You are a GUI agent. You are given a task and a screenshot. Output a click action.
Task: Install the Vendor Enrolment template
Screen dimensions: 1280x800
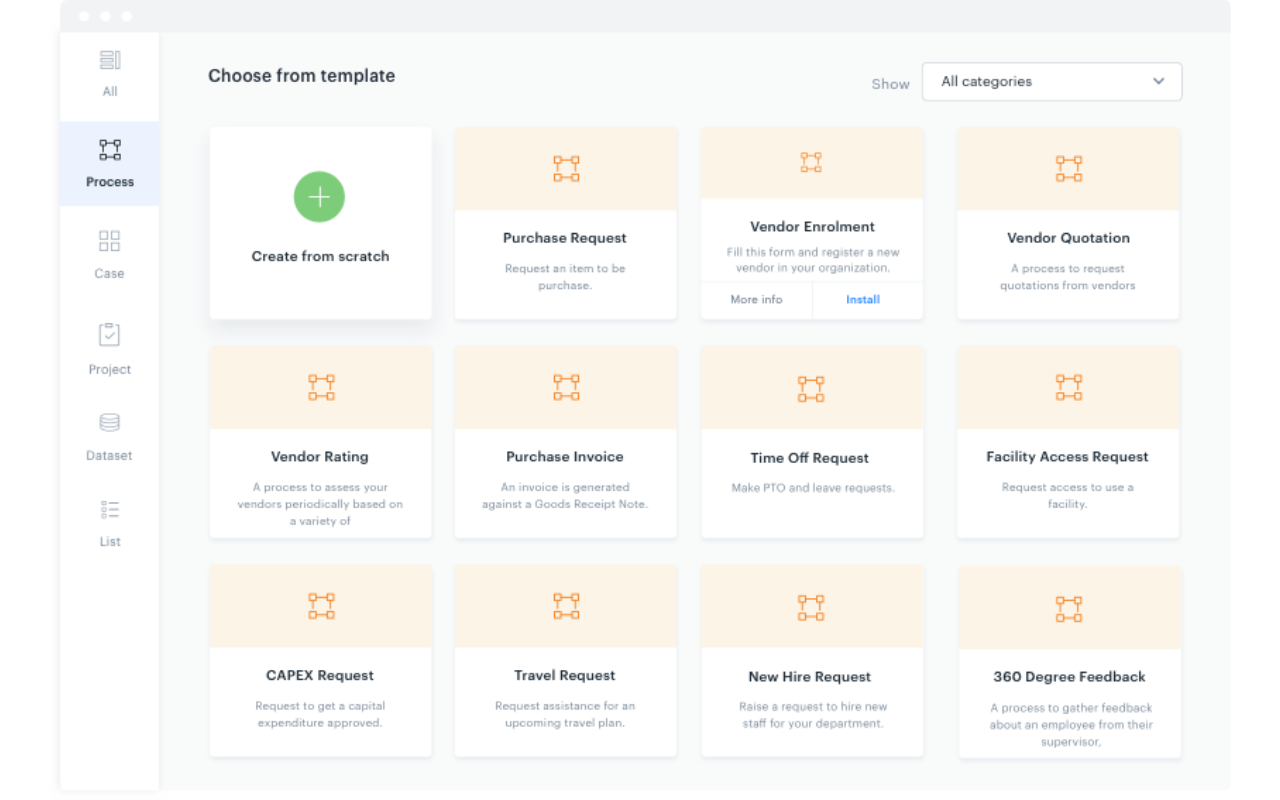(863, 299)
